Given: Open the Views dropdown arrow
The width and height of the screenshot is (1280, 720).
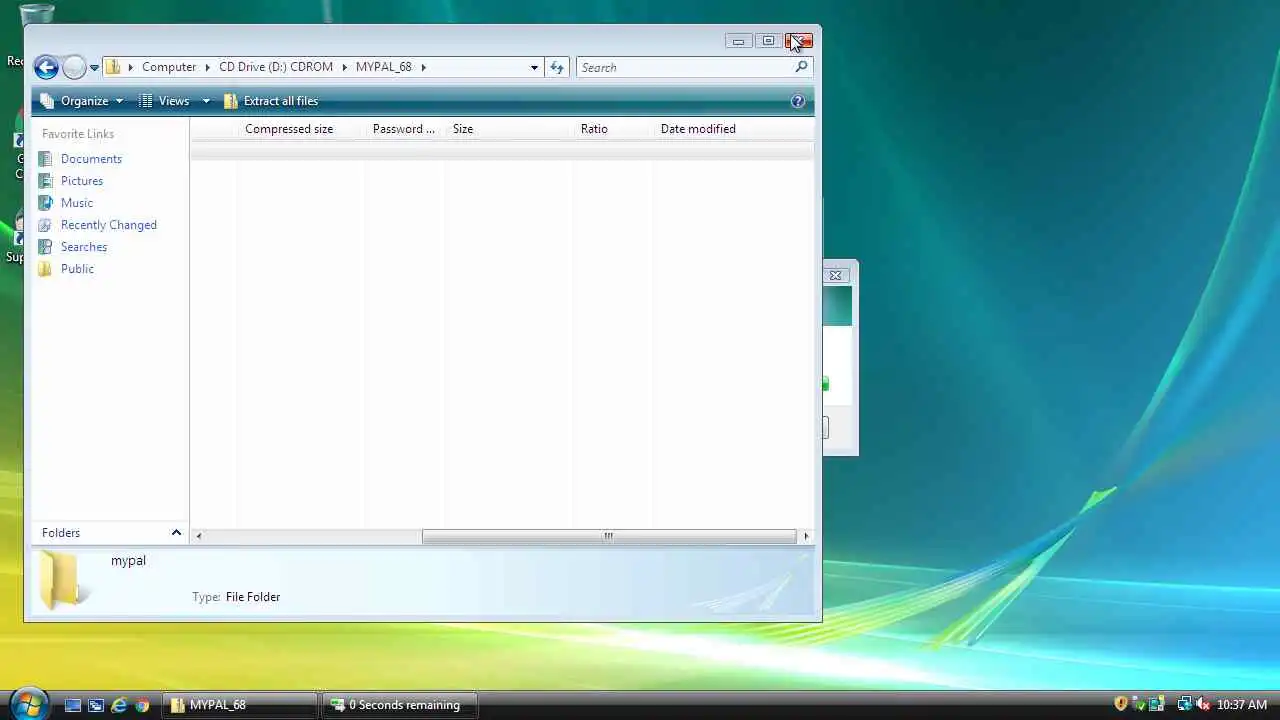Looking at the screenshot, I should pyautogui.click(x=206, y=101).
